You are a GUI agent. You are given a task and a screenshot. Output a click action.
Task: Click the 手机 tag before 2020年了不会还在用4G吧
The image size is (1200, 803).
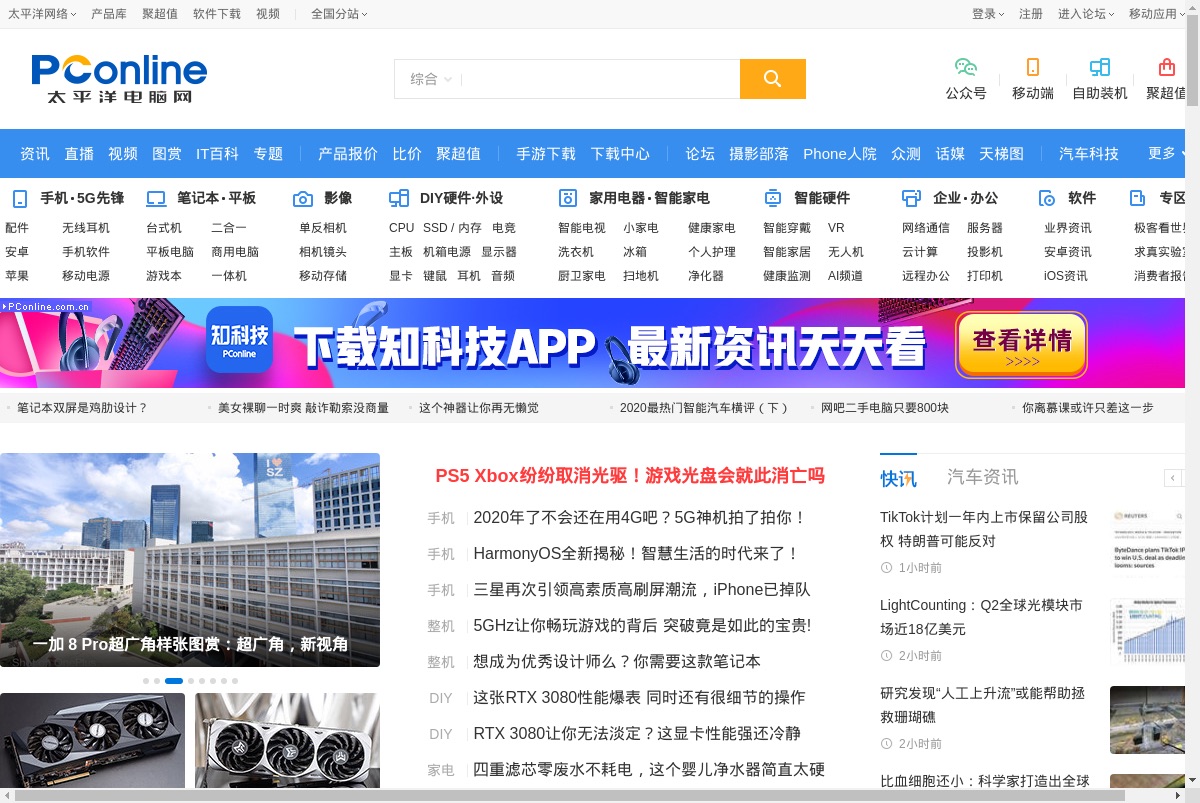tap(441, 518)
